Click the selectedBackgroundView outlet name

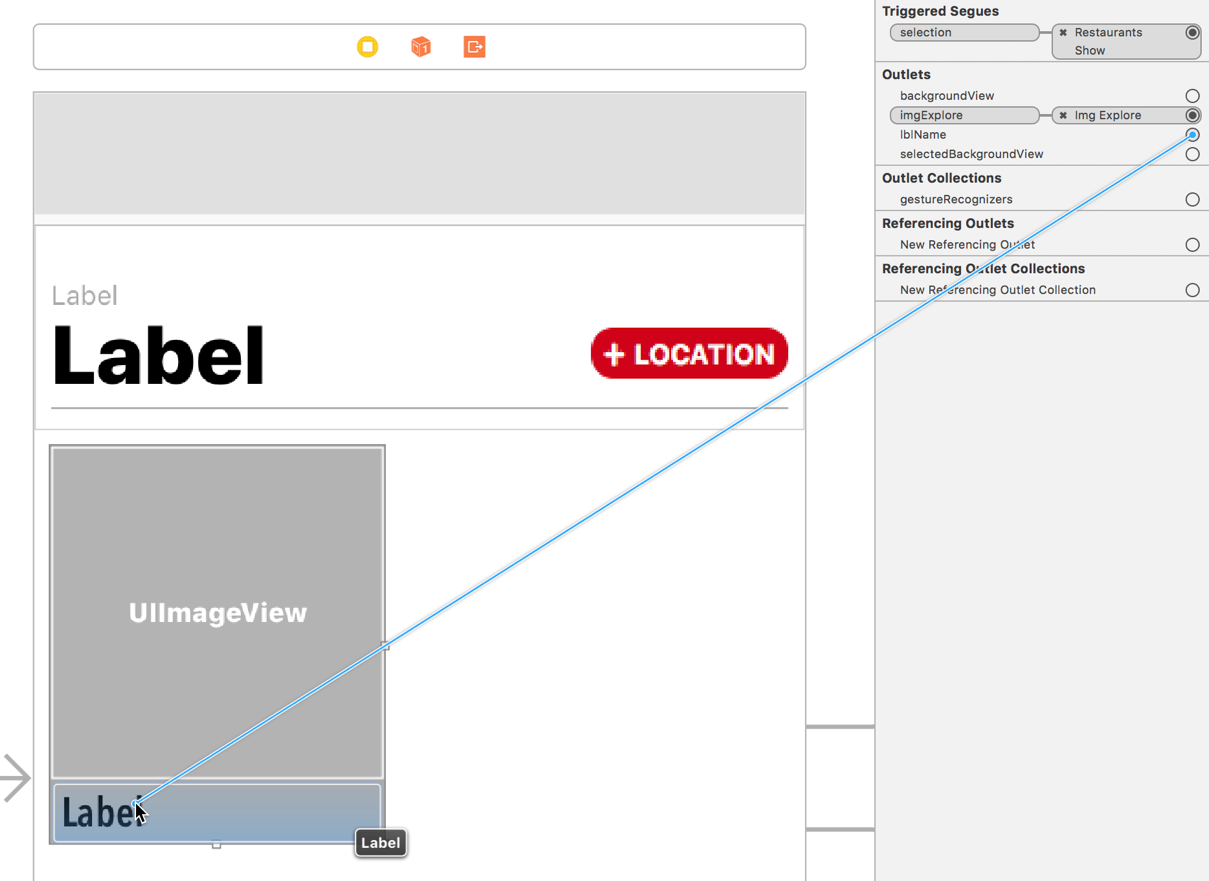(971, 155)
